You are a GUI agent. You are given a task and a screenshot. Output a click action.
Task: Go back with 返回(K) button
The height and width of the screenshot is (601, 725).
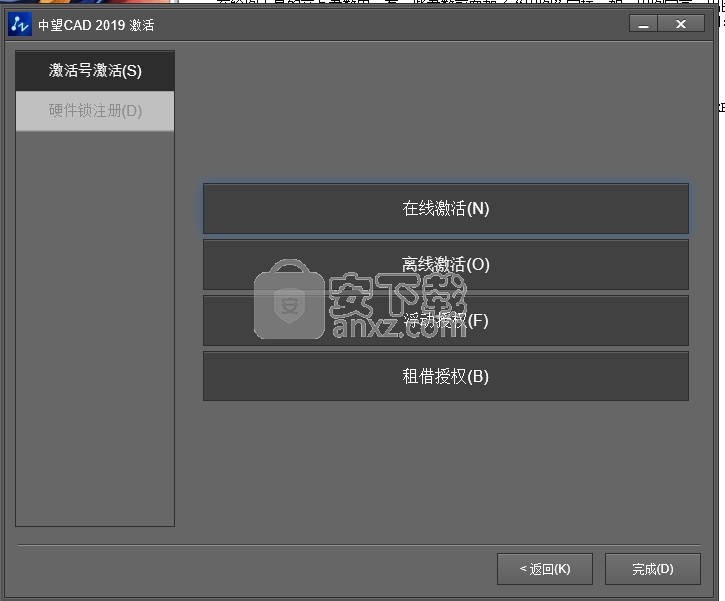[545, 569]
